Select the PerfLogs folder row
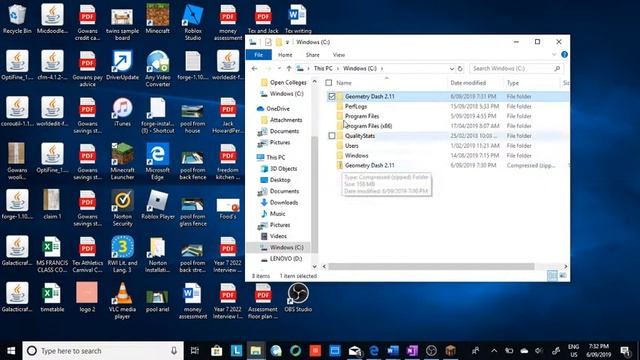640x360 pixels. tap(447, 107)
